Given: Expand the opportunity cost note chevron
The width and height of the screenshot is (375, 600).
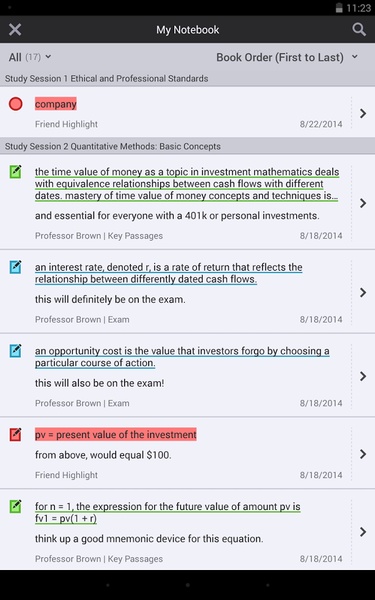Looking at the screenshot, I should point(363,376).
